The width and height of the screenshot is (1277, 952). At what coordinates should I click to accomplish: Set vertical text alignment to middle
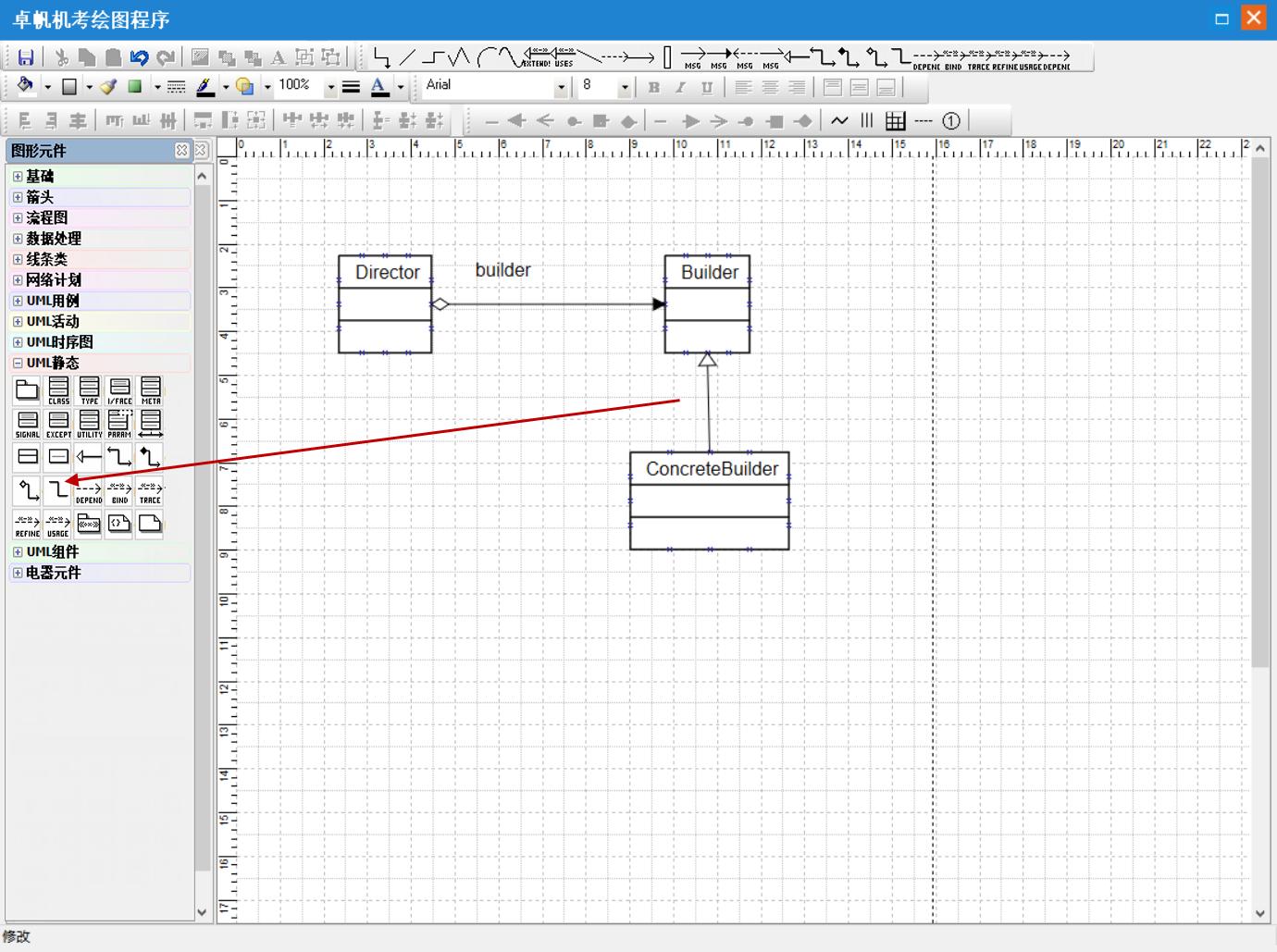click(860, 87)
